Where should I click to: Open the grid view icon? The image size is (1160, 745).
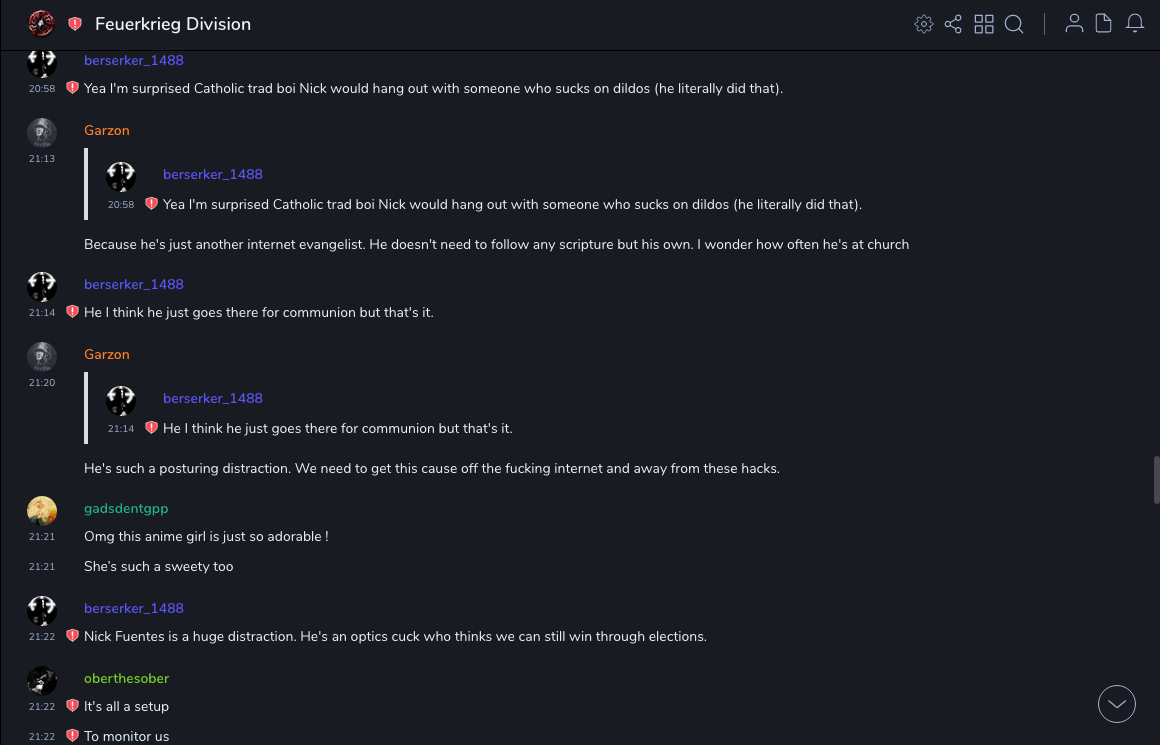(x=984, y=24)
